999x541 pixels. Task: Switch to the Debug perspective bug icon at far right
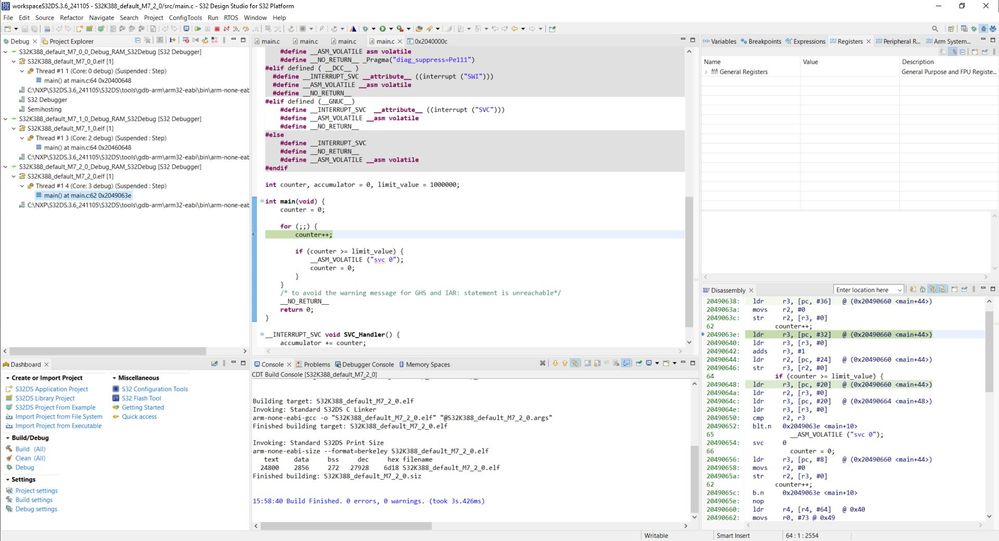point(993,29)
